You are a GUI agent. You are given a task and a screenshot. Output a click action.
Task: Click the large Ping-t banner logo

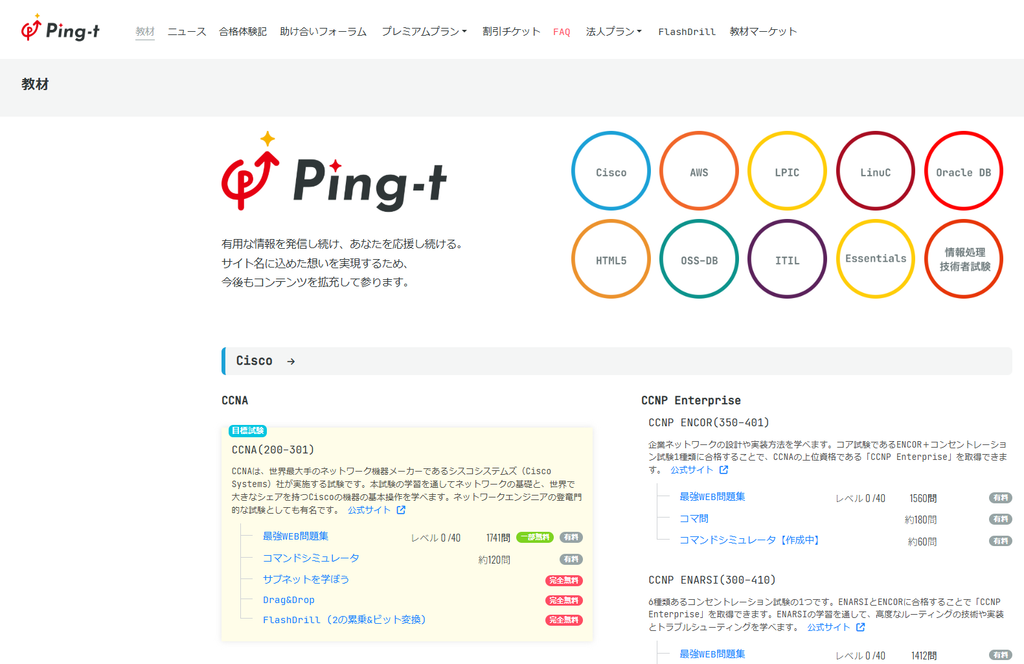tap(334, 172)
